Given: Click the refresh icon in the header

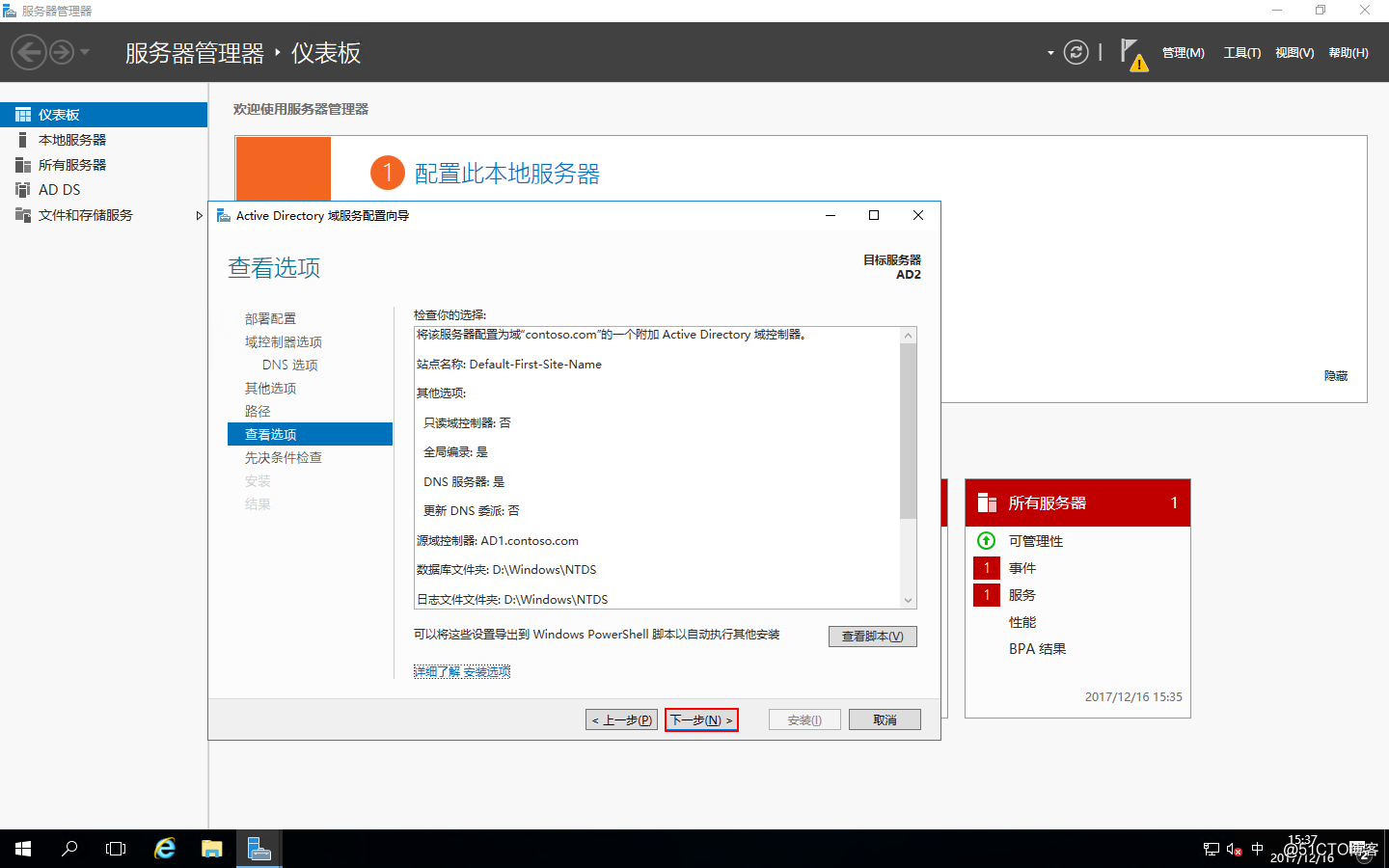Looking at the screenshot, I should click(x=1076, y=52).
